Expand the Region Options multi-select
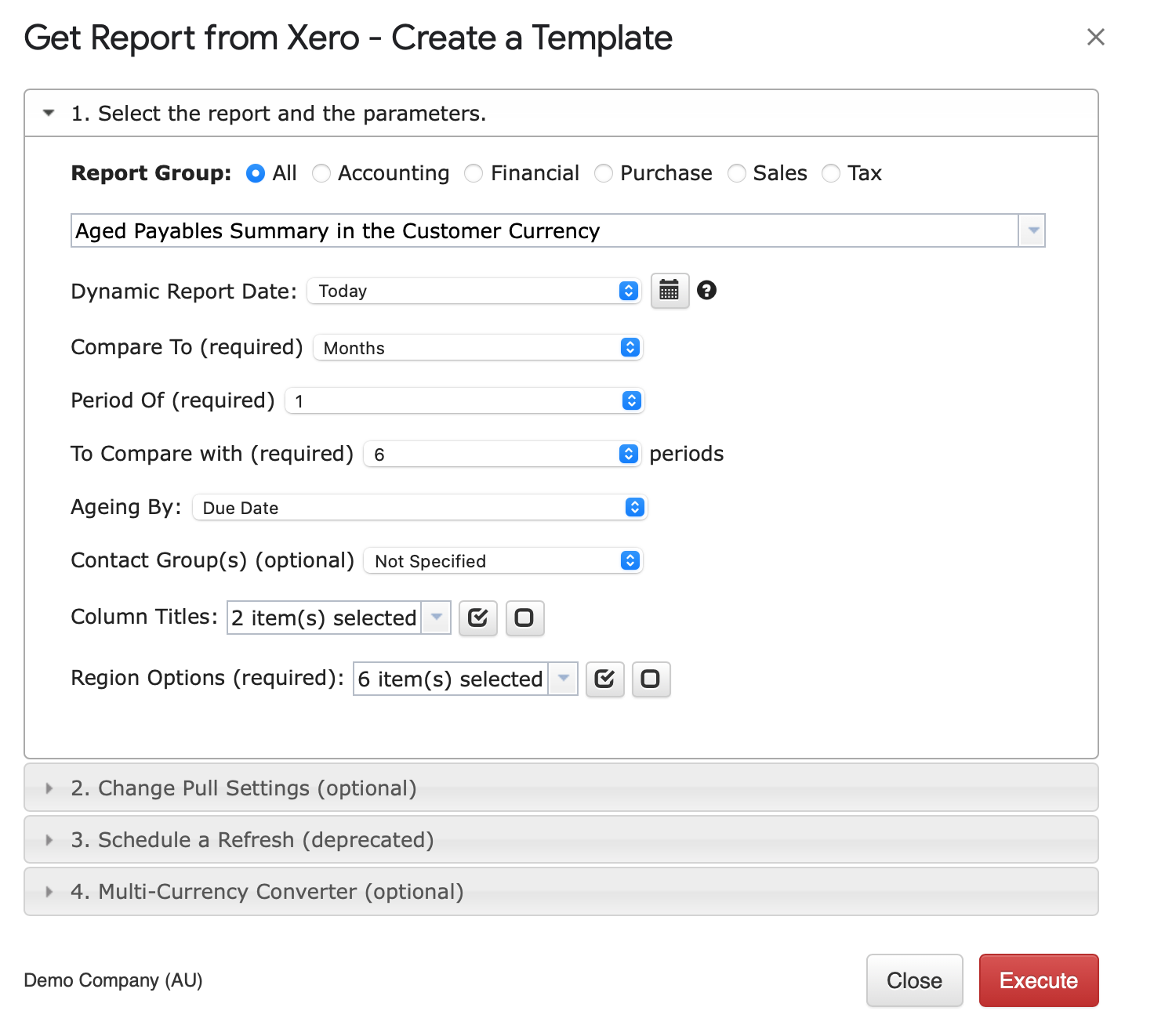 point(465,679)
